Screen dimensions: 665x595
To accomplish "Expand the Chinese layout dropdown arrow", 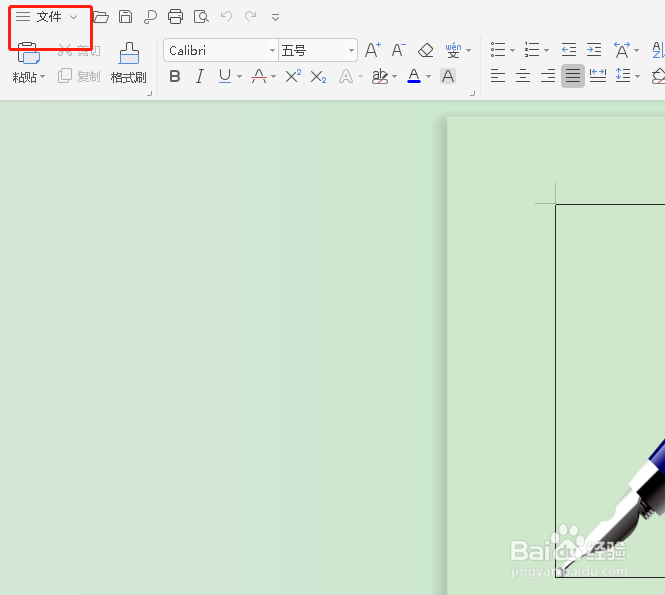I will tap(637, 50).
